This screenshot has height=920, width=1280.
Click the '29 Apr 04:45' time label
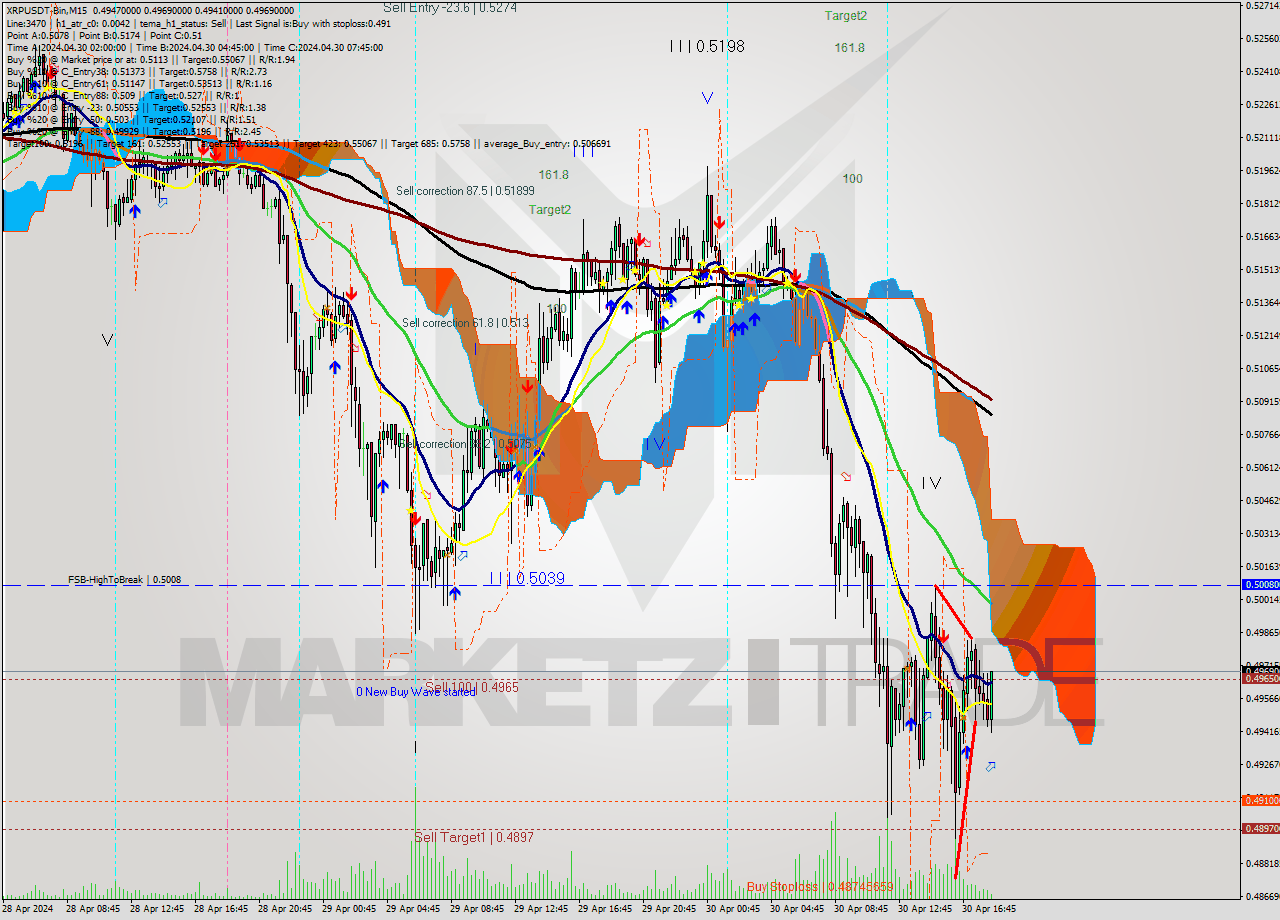413,909
